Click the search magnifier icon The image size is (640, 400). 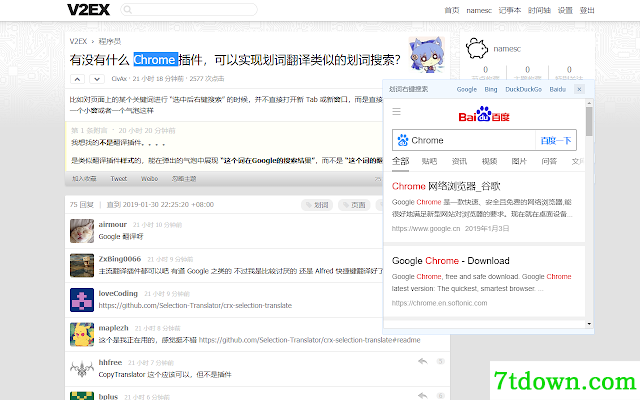pos(128,9)
